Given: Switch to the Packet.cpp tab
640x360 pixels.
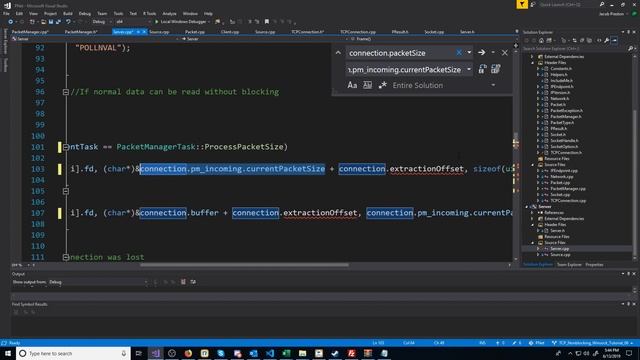Looking at the screenshot, I should [x=195, y=32].
